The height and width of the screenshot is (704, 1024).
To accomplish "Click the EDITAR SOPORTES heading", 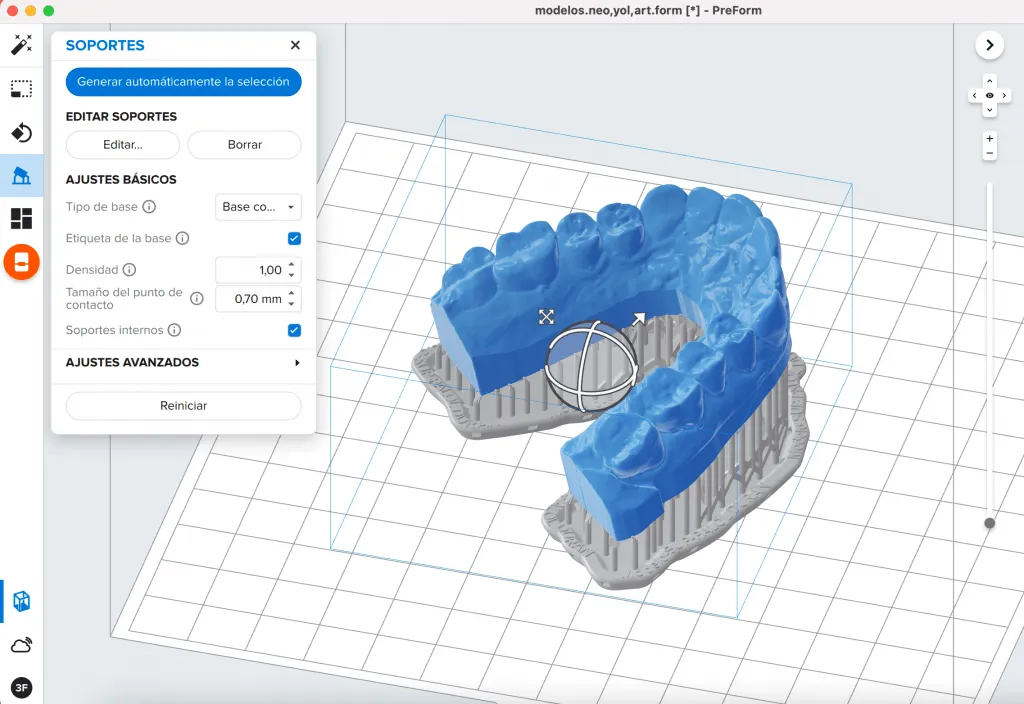I will pyautogui.click(x=121, y=116).
